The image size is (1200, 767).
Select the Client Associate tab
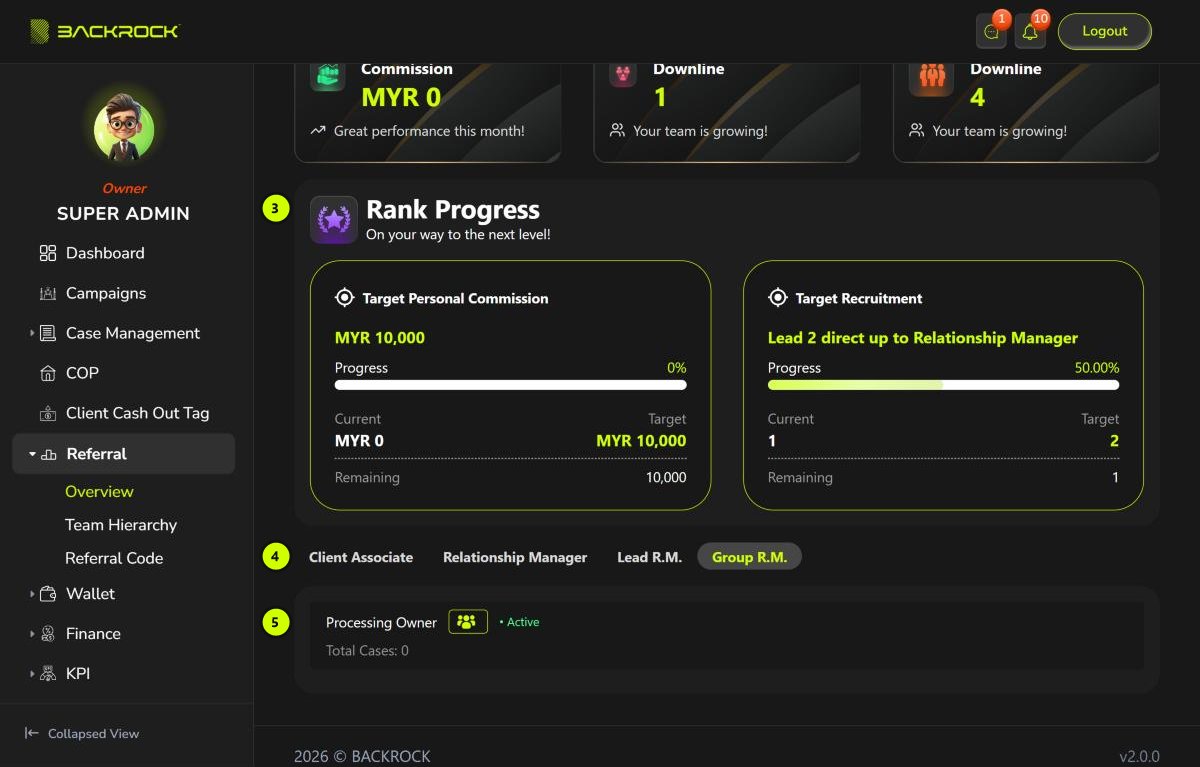coord(361,557)
